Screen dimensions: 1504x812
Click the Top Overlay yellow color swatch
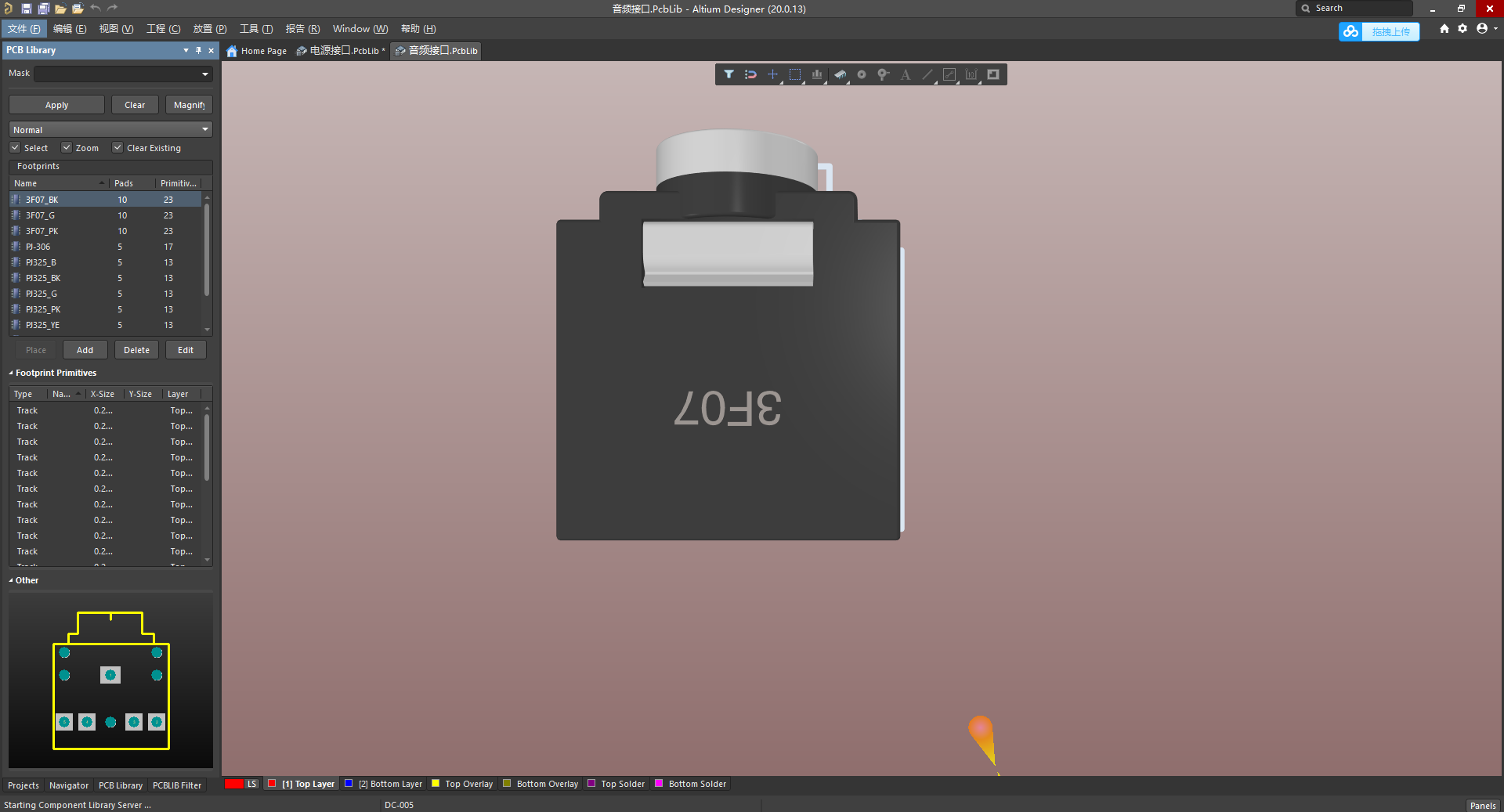point(436,784)
